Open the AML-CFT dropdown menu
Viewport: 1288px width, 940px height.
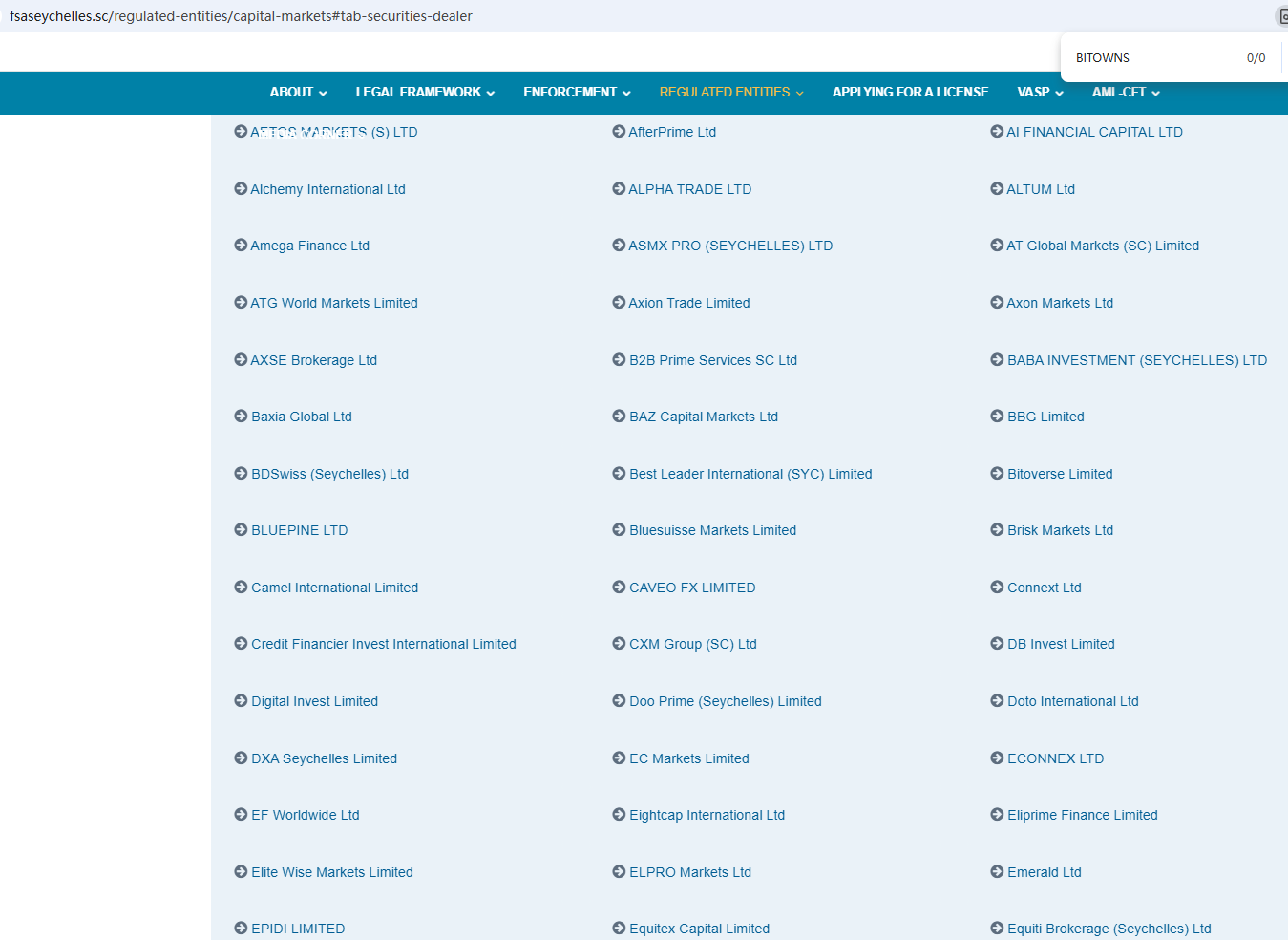(1126, 93)
